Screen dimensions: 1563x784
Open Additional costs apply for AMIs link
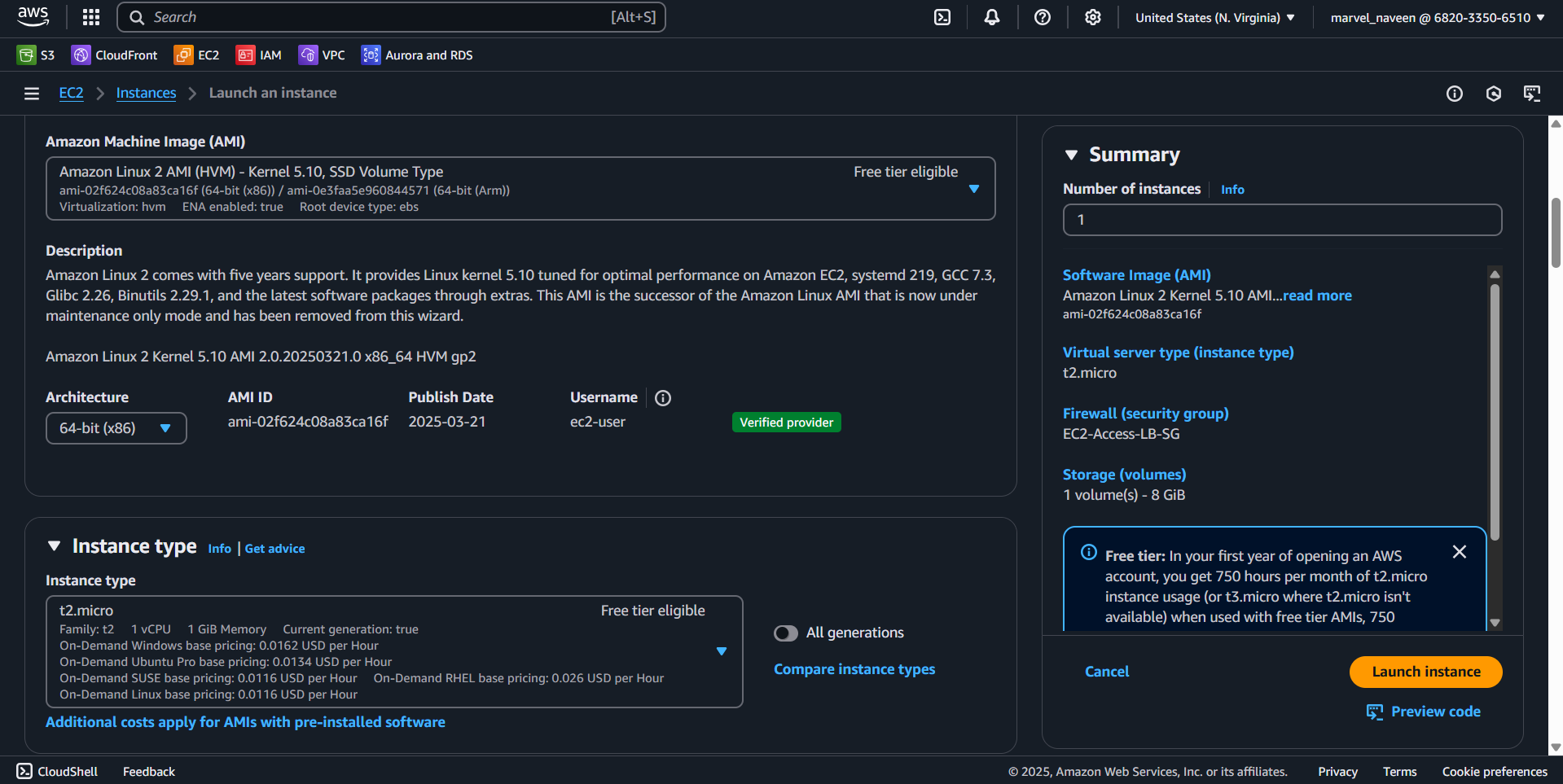click(245, 722)
